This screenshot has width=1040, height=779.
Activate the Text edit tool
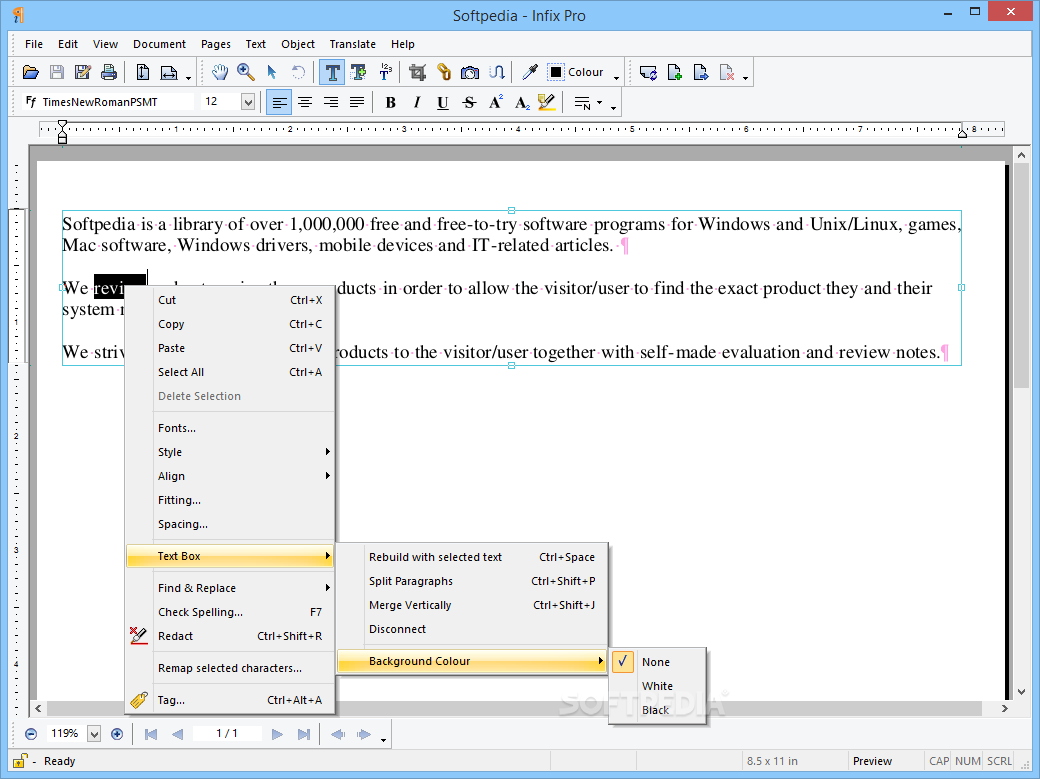click(332, 72)
